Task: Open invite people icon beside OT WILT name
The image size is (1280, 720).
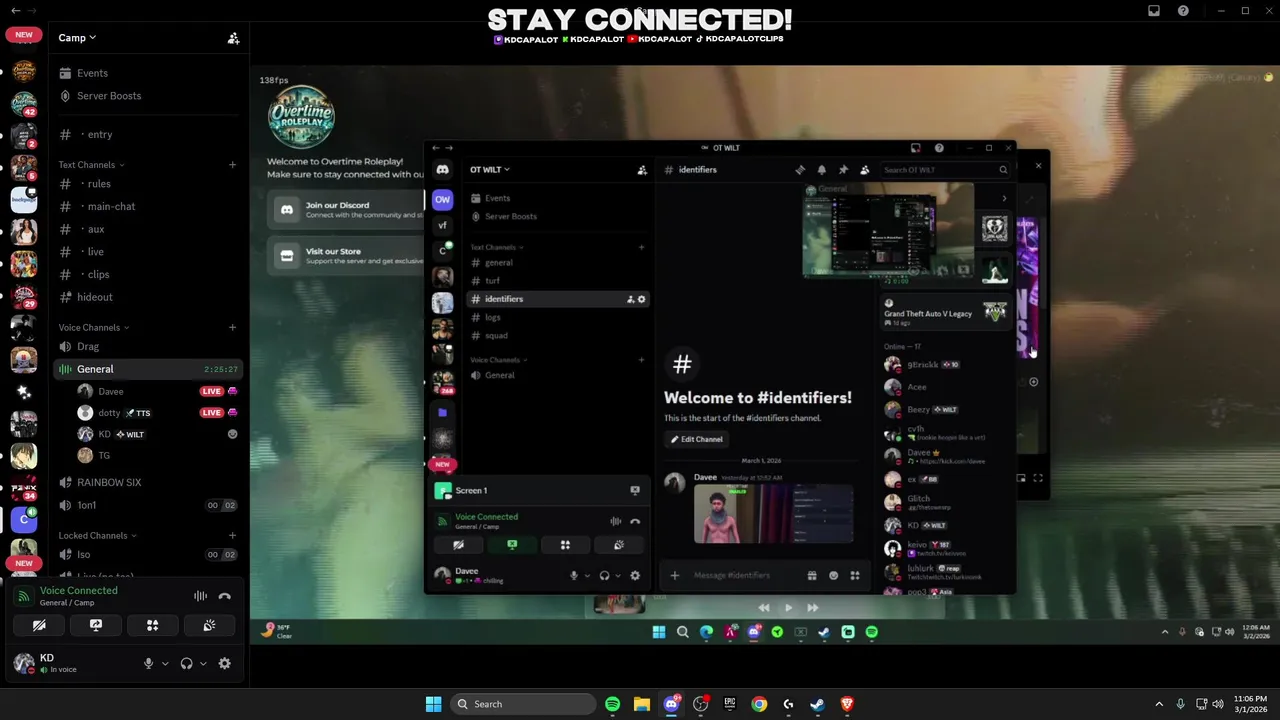Action: pyautogui.click(x=642, y=170)
